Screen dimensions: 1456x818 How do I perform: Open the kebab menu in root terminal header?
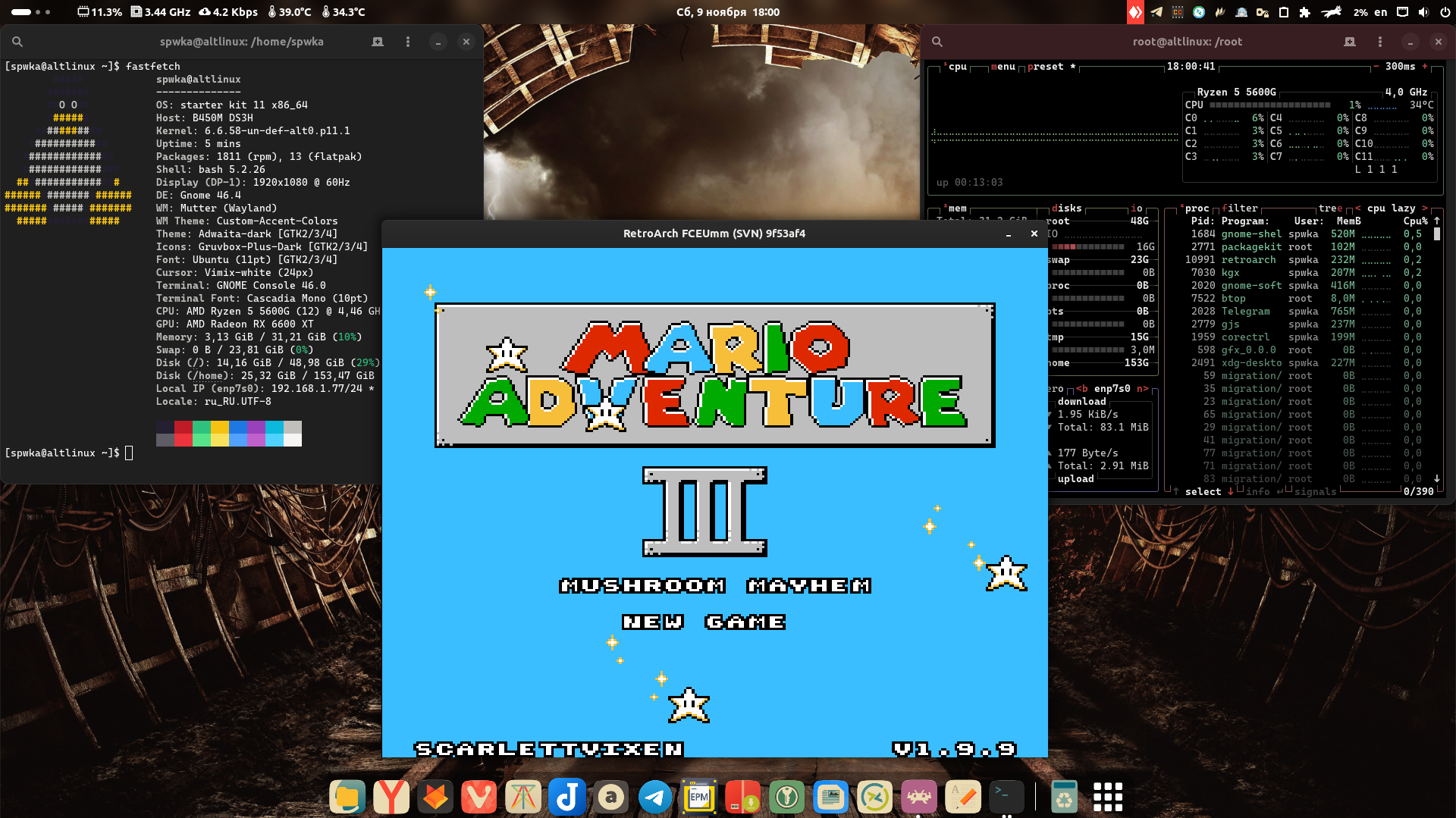pyautogui.click(x=1380, y=42)
